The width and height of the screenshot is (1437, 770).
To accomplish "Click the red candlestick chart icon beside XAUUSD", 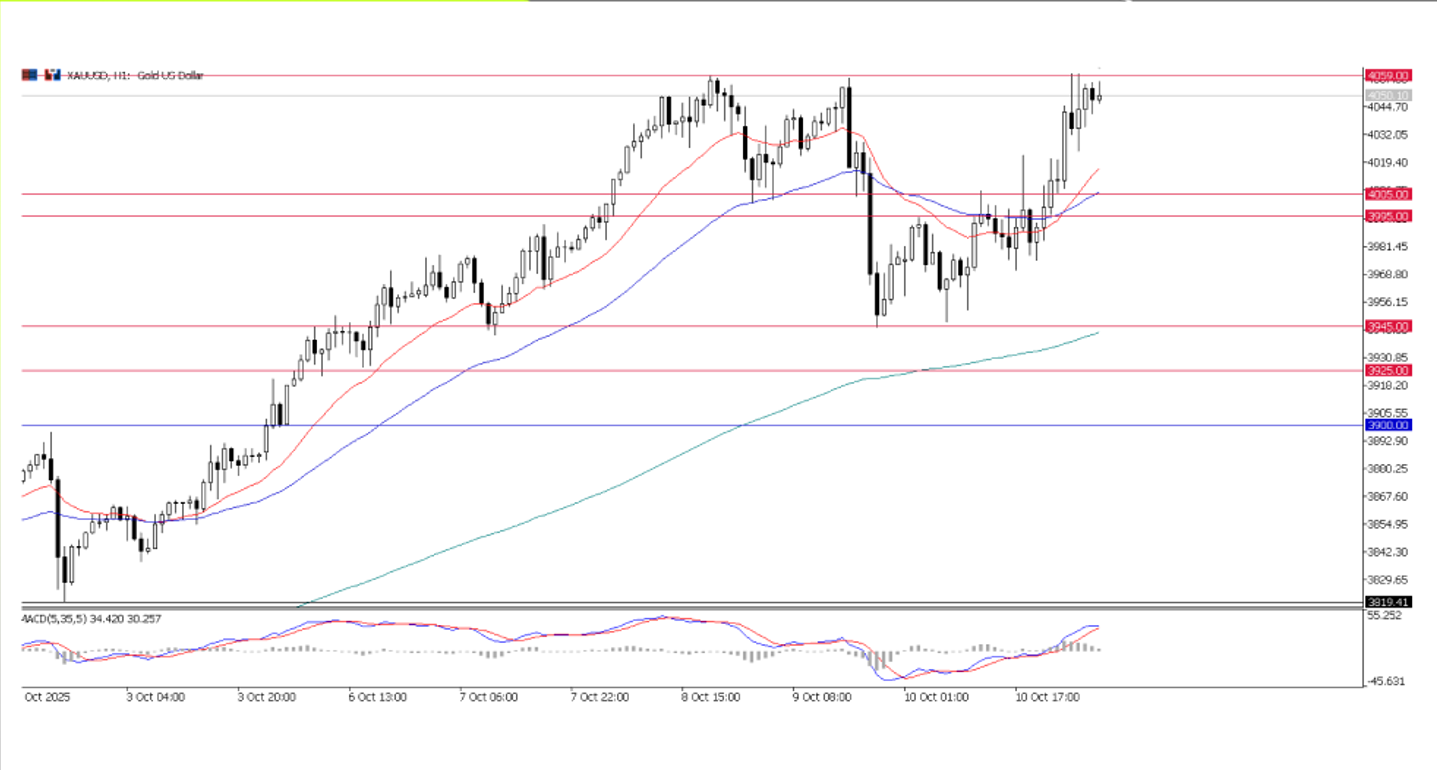I will coord(48,76).
